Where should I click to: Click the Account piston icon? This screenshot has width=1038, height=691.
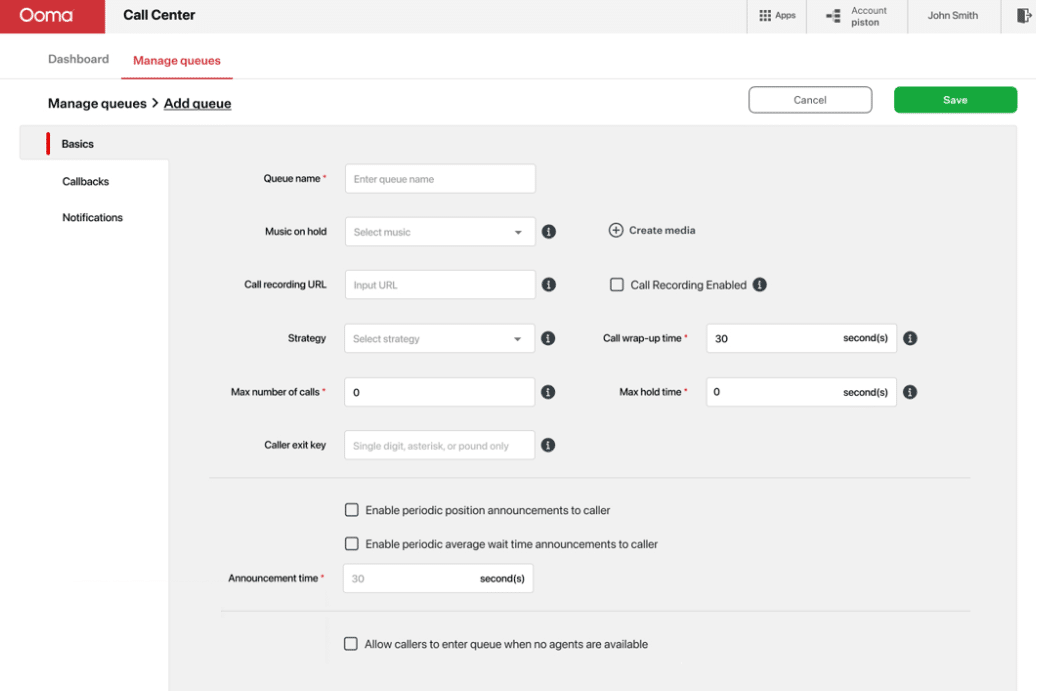[833, 15]
